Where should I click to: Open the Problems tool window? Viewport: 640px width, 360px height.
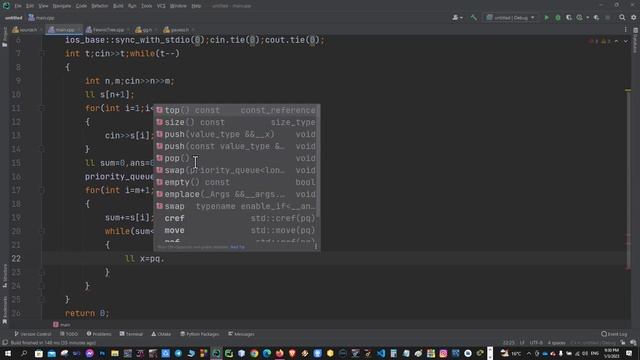[x=99, y=334]
